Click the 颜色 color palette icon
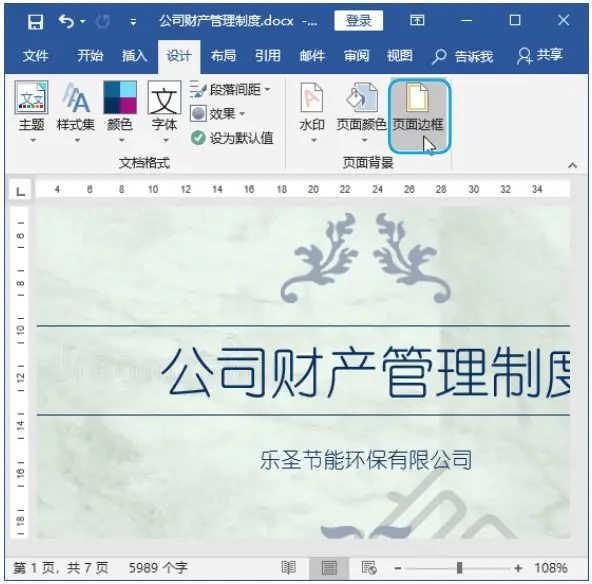This screenshot has width=592, height=584. coord(120,97)
